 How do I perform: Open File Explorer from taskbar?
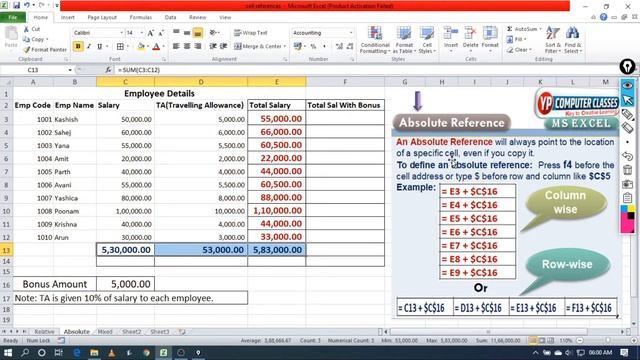94,353
